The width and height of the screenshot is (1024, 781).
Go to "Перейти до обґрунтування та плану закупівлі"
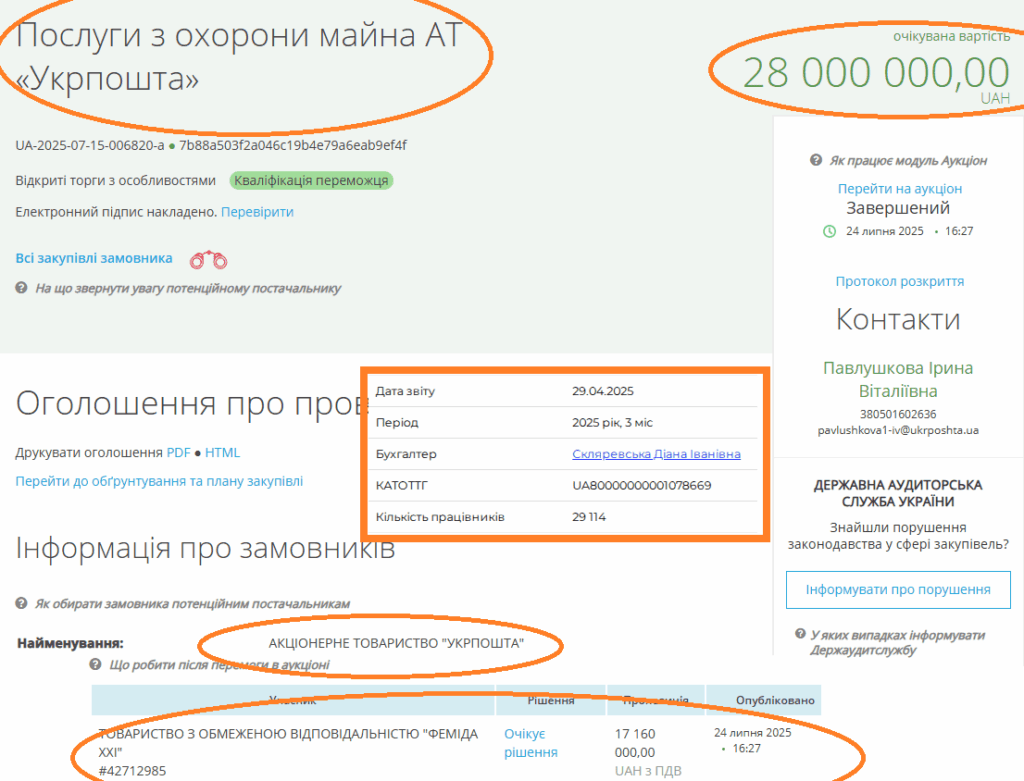[158, 481]
